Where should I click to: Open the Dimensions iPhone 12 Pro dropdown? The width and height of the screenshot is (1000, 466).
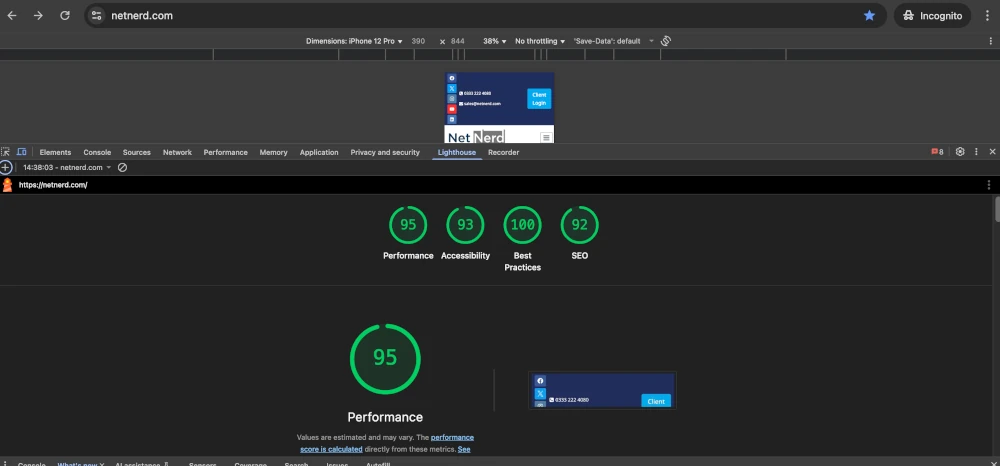(x=354, y=41)
